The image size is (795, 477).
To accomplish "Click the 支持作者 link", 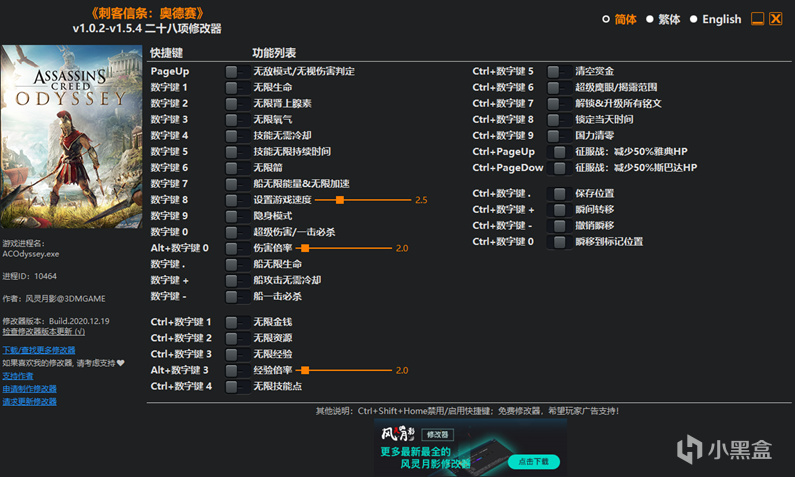I will (18, 376).
